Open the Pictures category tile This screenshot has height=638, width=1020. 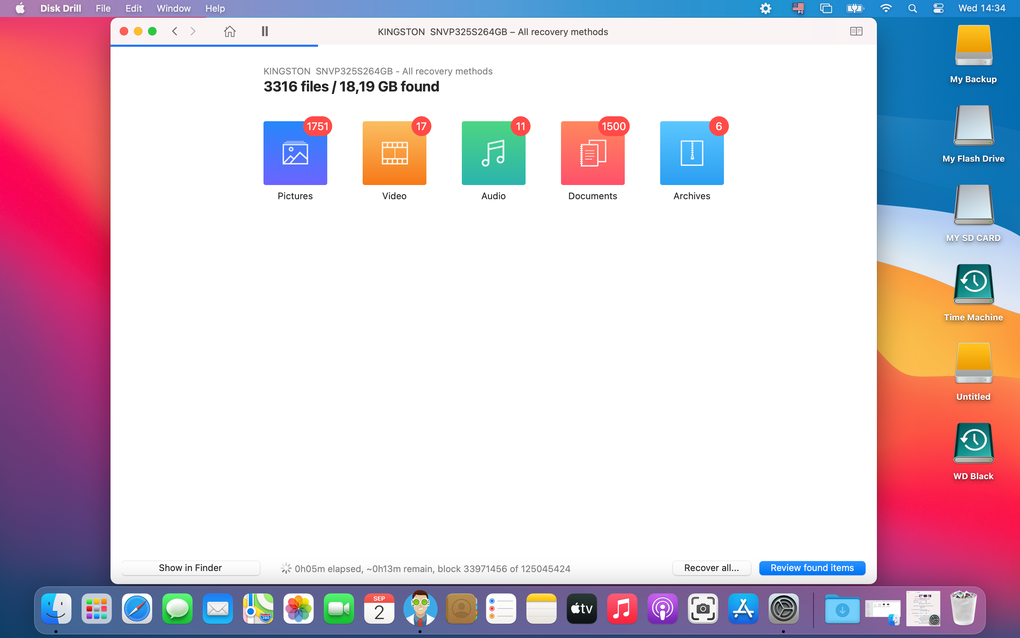pos(295,153)
